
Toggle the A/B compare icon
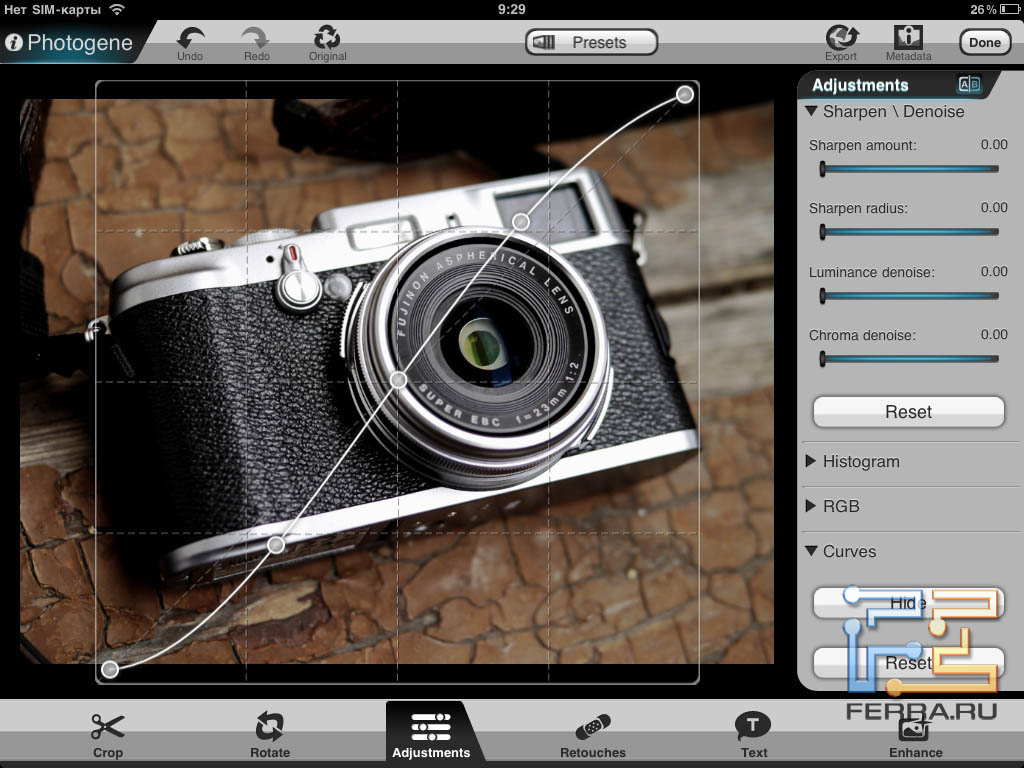coord(969,85)
